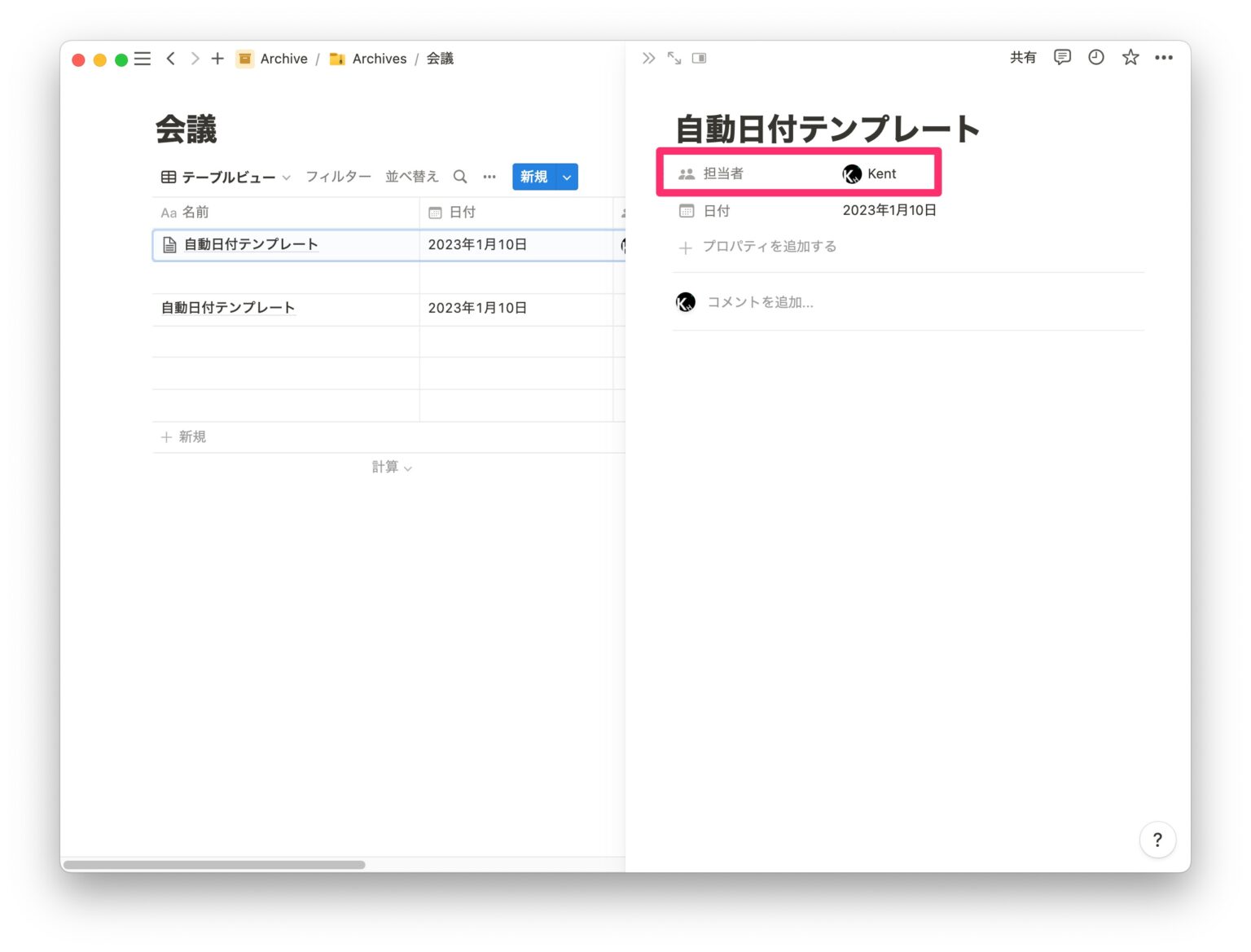Open page in full screen
The image size is (1251, 952).
(674, 58)
